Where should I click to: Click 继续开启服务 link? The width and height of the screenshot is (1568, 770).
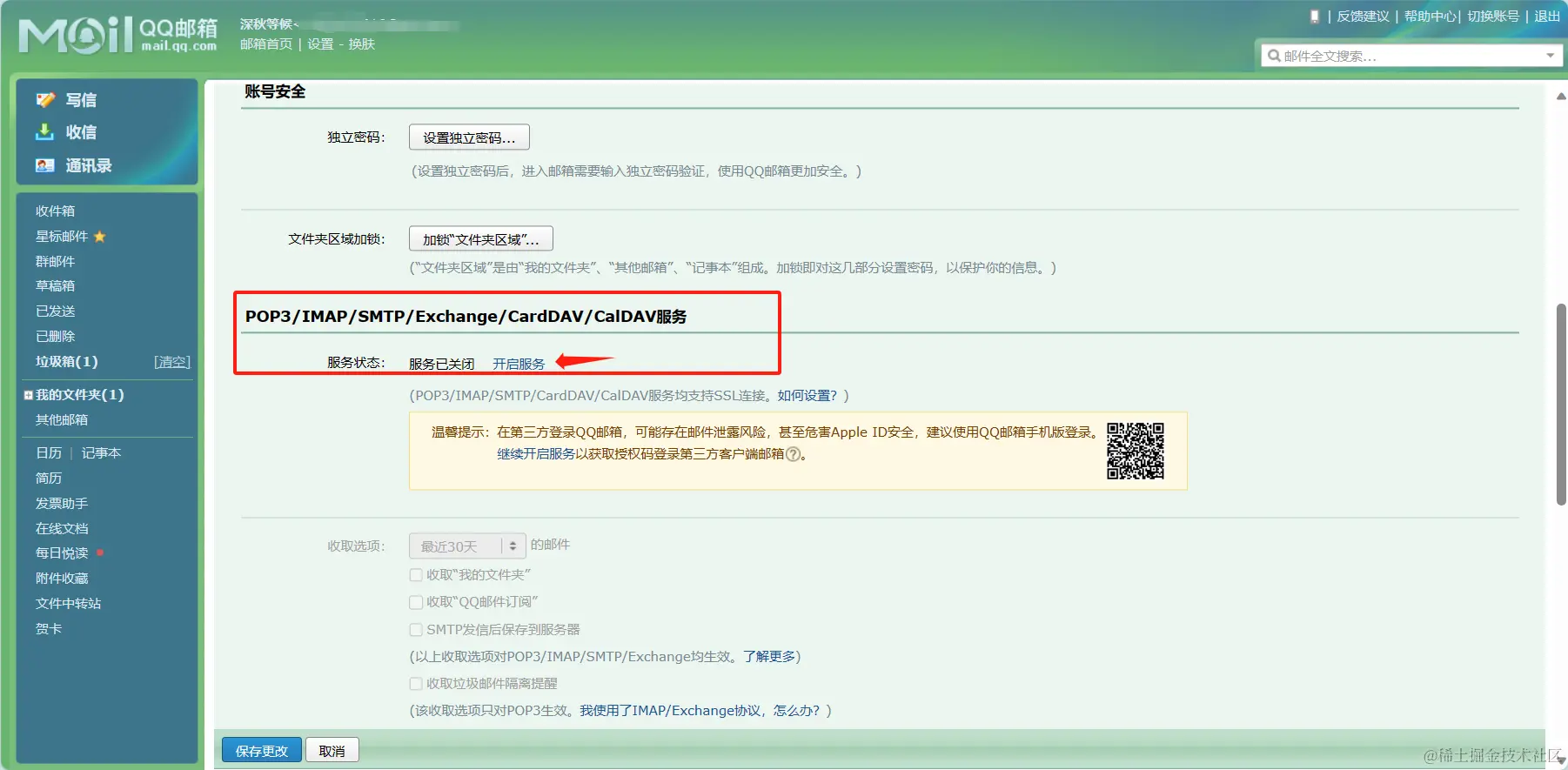click(536, 454)
